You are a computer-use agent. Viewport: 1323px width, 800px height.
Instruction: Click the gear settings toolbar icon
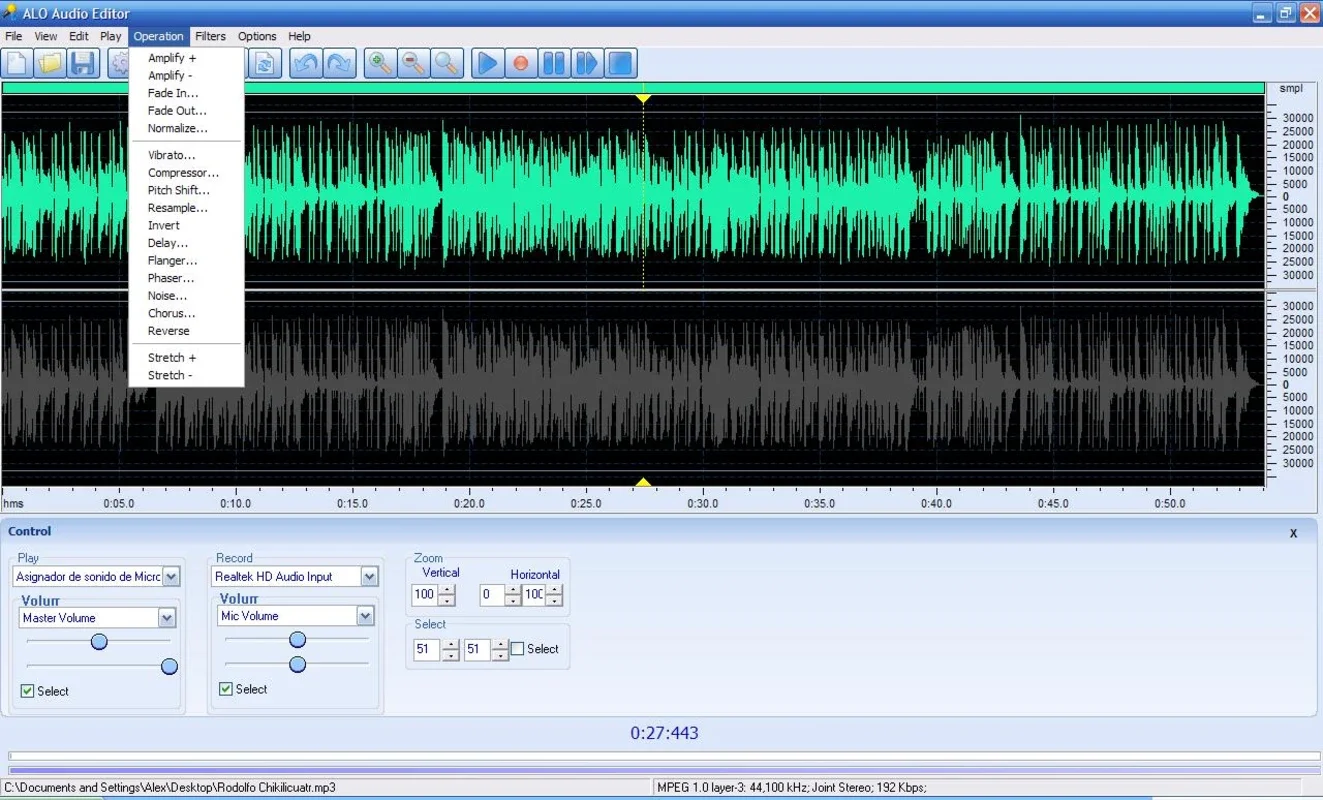(119, 63)
